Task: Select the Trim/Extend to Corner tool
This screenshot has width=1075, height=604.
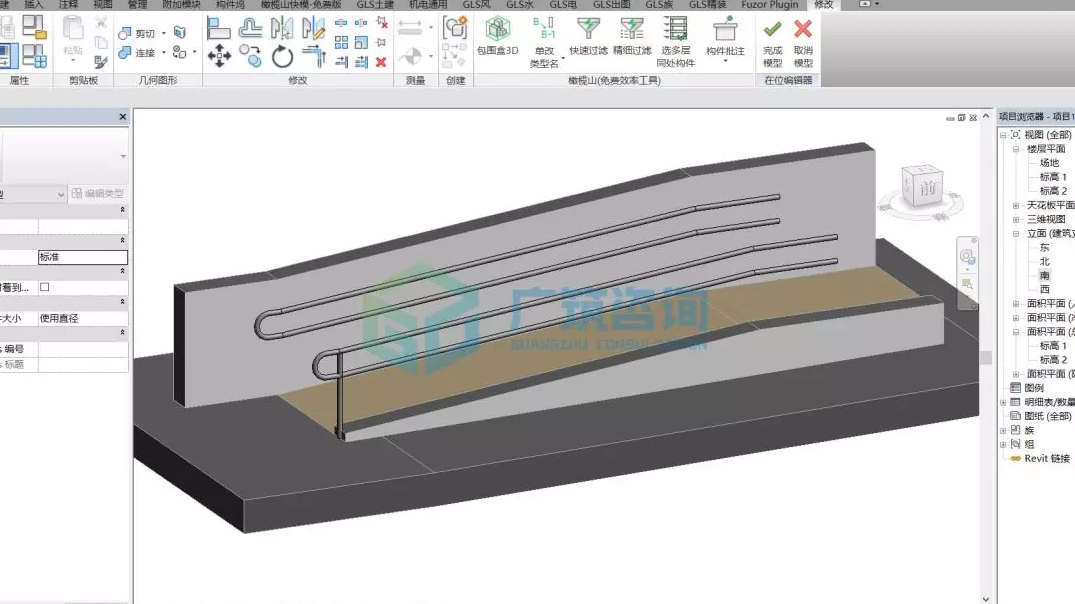Action: point(313,56)
